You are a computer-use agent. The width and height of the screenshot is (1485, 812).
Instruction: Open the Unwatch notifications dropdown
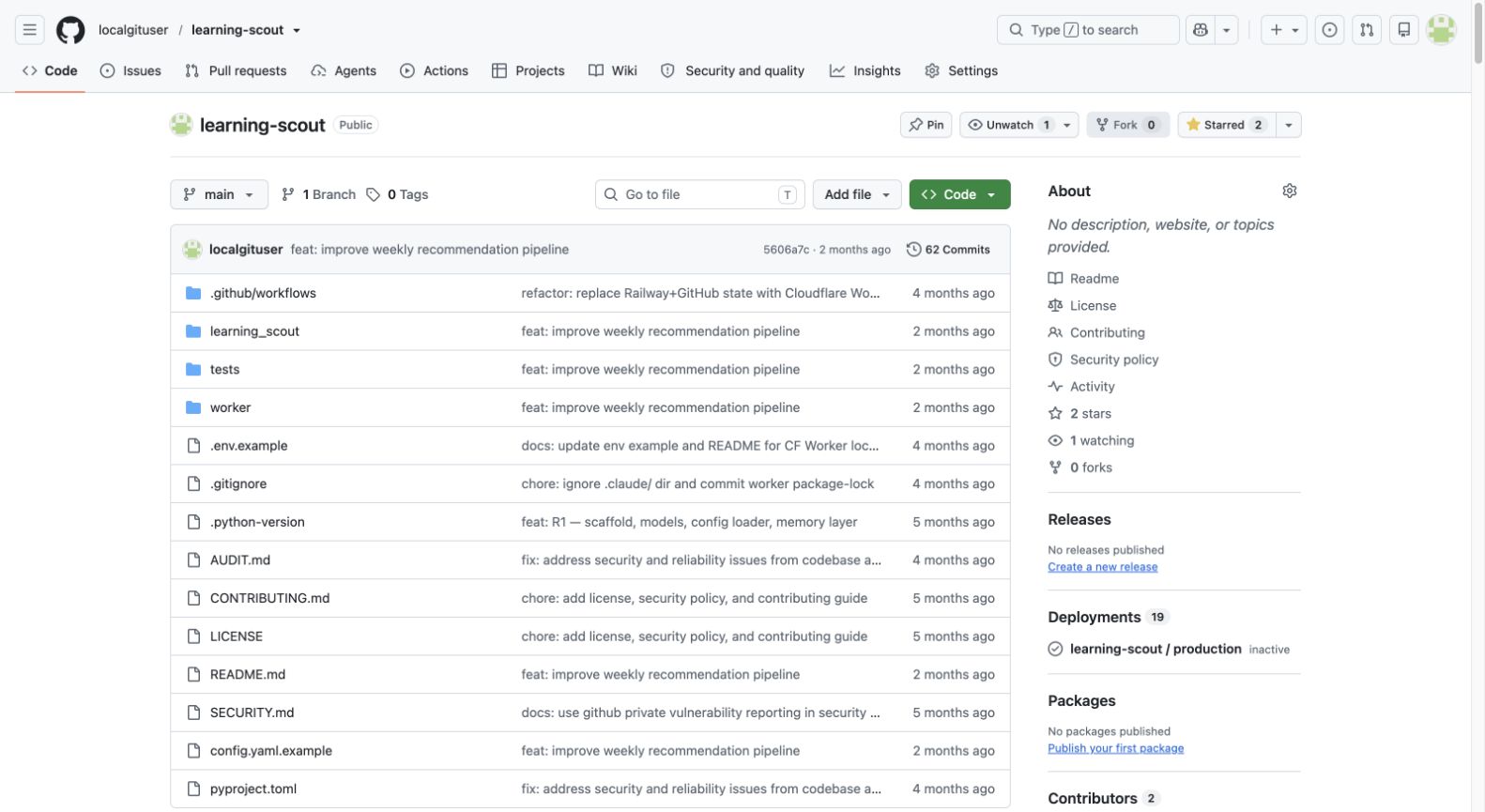point(1018,125)
